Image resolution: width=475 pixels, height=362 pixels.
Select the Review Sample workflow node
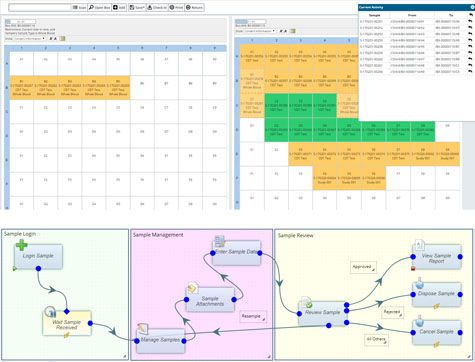(323, 313)
